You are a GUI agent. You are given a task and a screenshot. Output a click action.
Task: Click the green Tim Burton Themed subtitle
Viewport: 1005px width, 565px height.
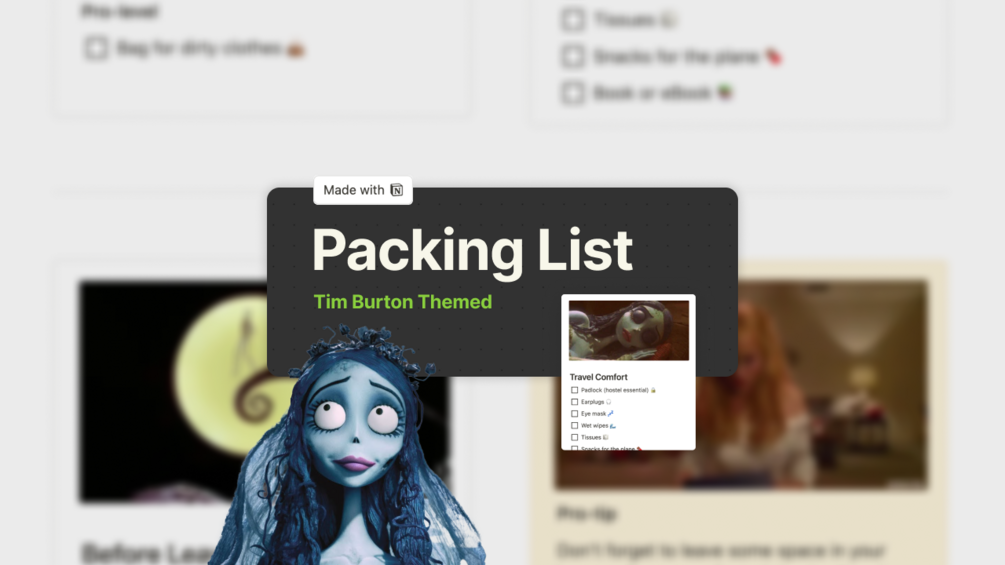[x=403, y=302]
